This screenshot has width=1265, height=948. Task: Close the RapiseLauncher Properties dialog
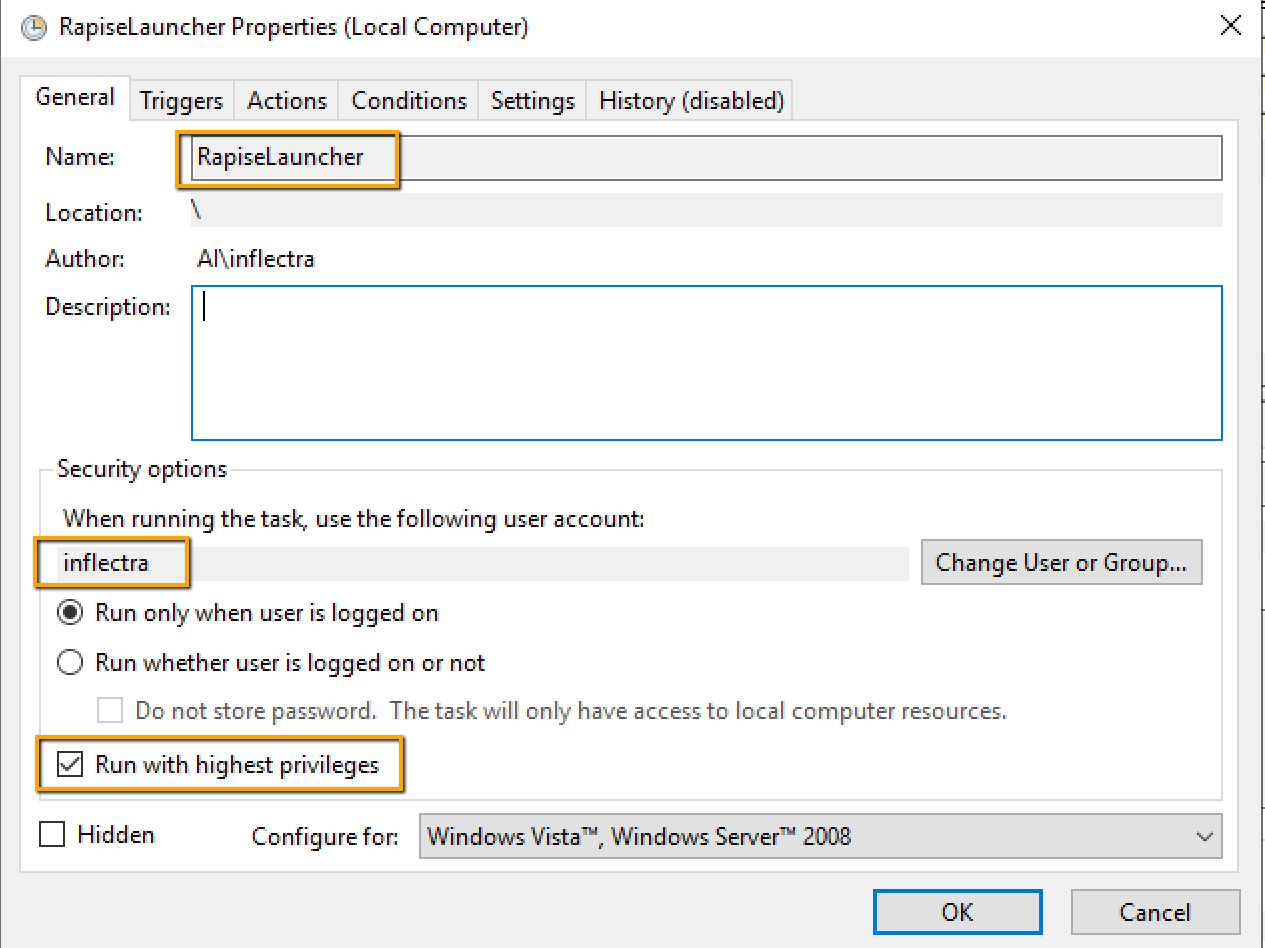point(1231,27)
